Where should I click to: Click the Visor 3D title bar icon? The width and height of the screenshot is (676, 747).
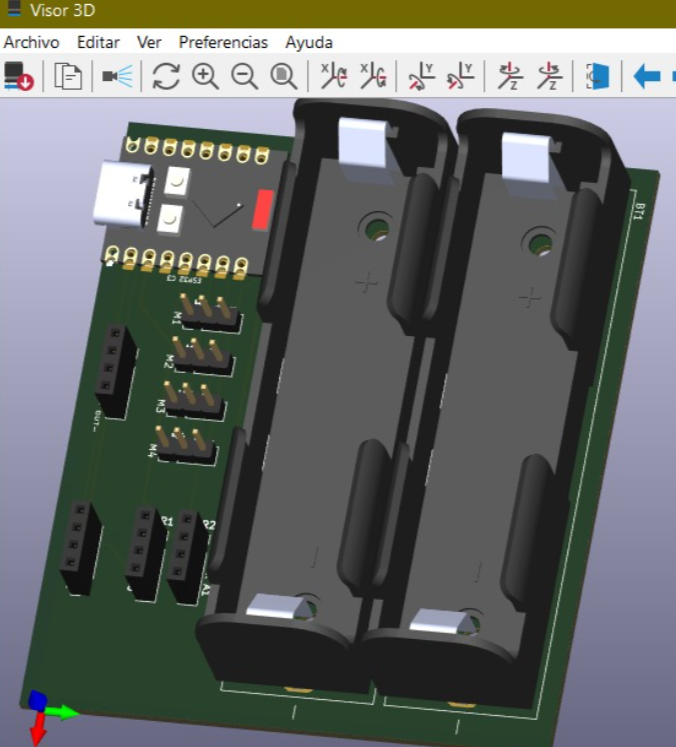pyautogui.click(x=14, y=10)
